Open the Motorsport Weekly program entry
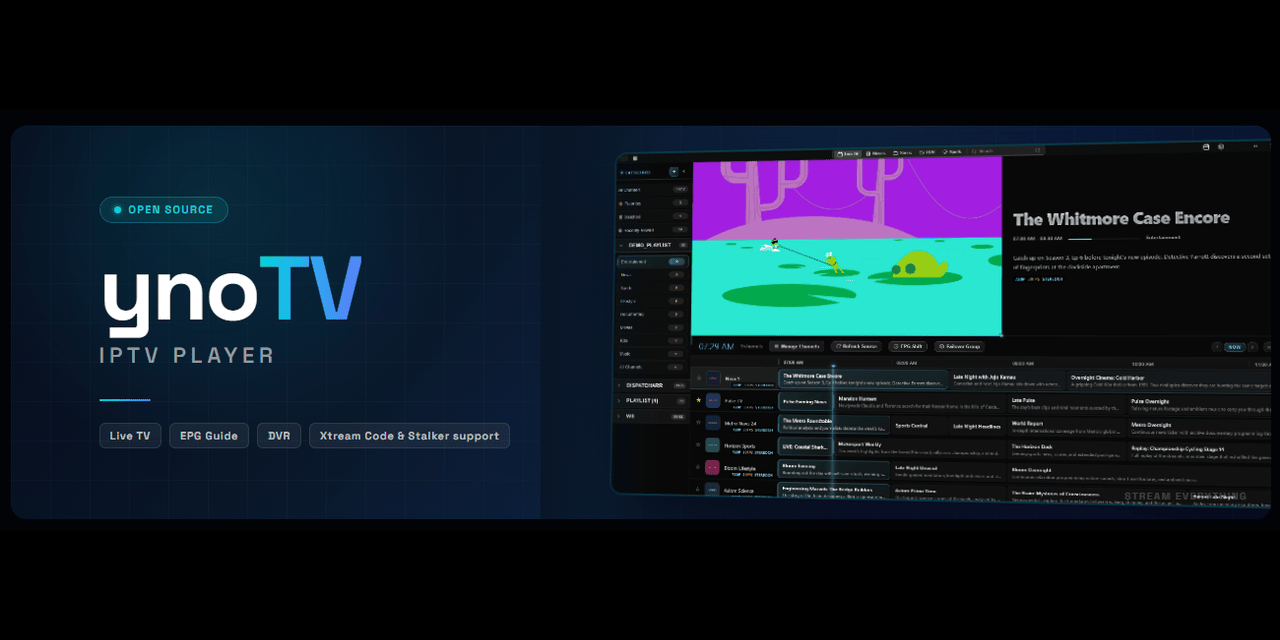 (x=920, y=446)
